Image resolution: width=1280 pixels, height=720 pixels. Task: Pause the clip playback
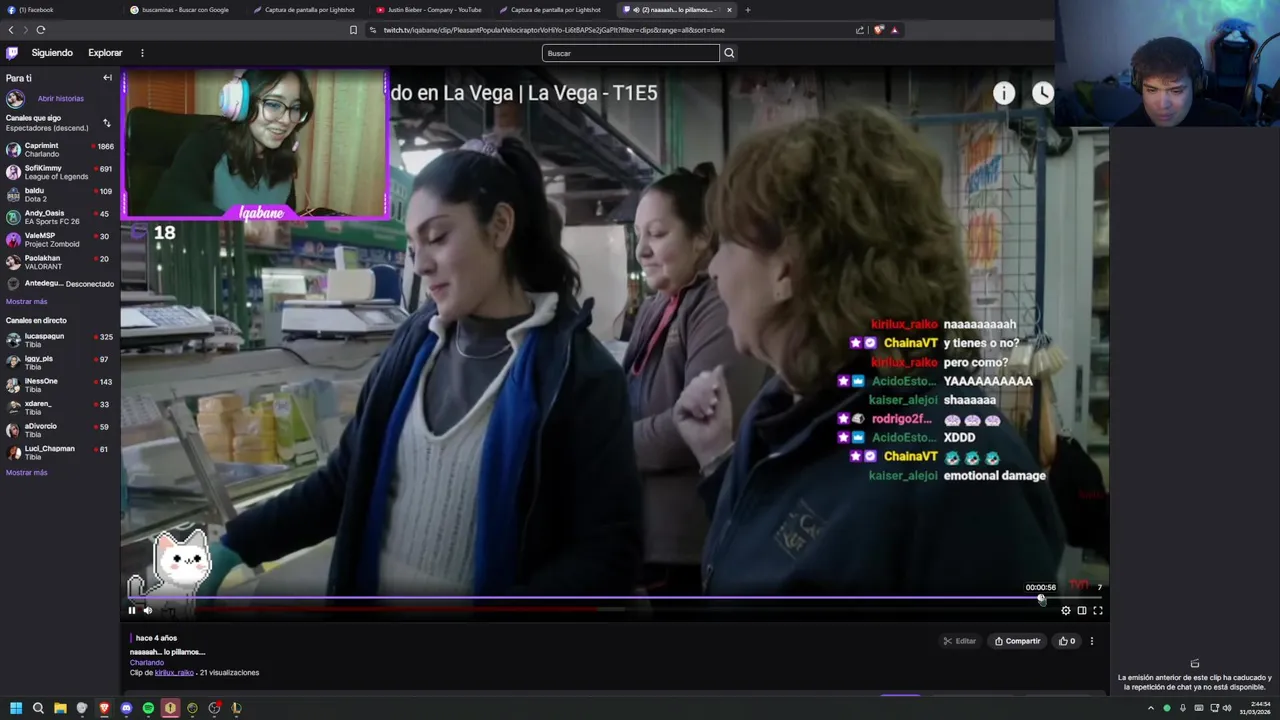click(x=131, y=610)
